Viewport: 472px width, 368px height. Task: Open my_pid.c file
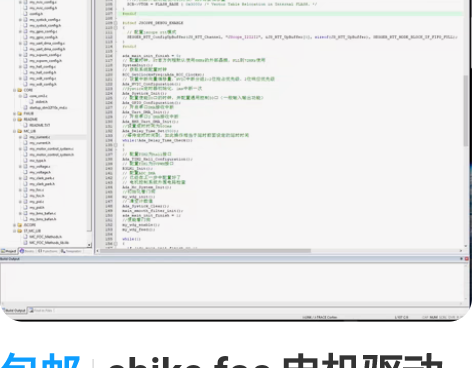(x=37, y=201)
